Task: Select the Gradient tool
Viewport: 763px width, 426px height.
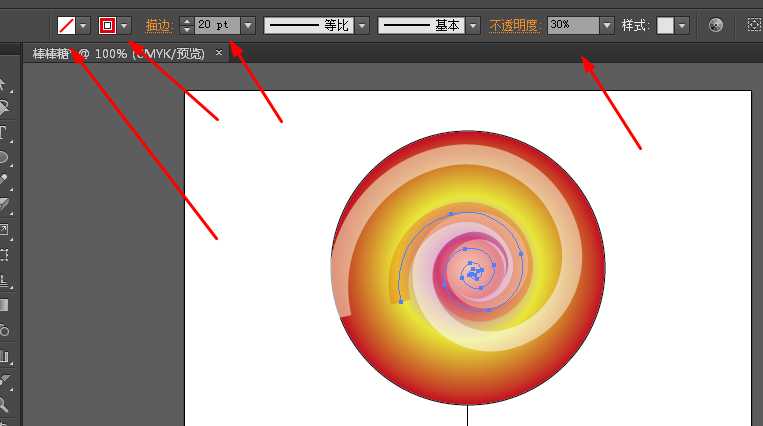Action: click(4, 305)
